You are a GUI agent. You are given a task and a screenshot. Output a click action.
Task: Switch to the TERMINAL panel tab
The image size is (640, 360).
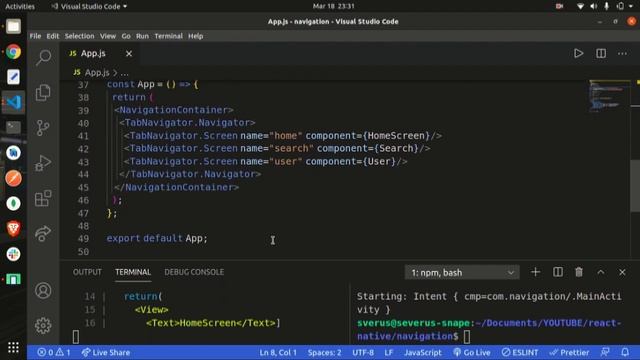coord(133,272)
